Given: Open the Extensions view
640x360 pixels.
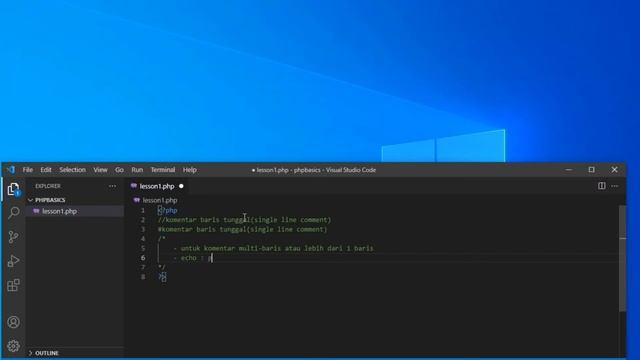Looking at the screenshot, I should coord(13,285).
